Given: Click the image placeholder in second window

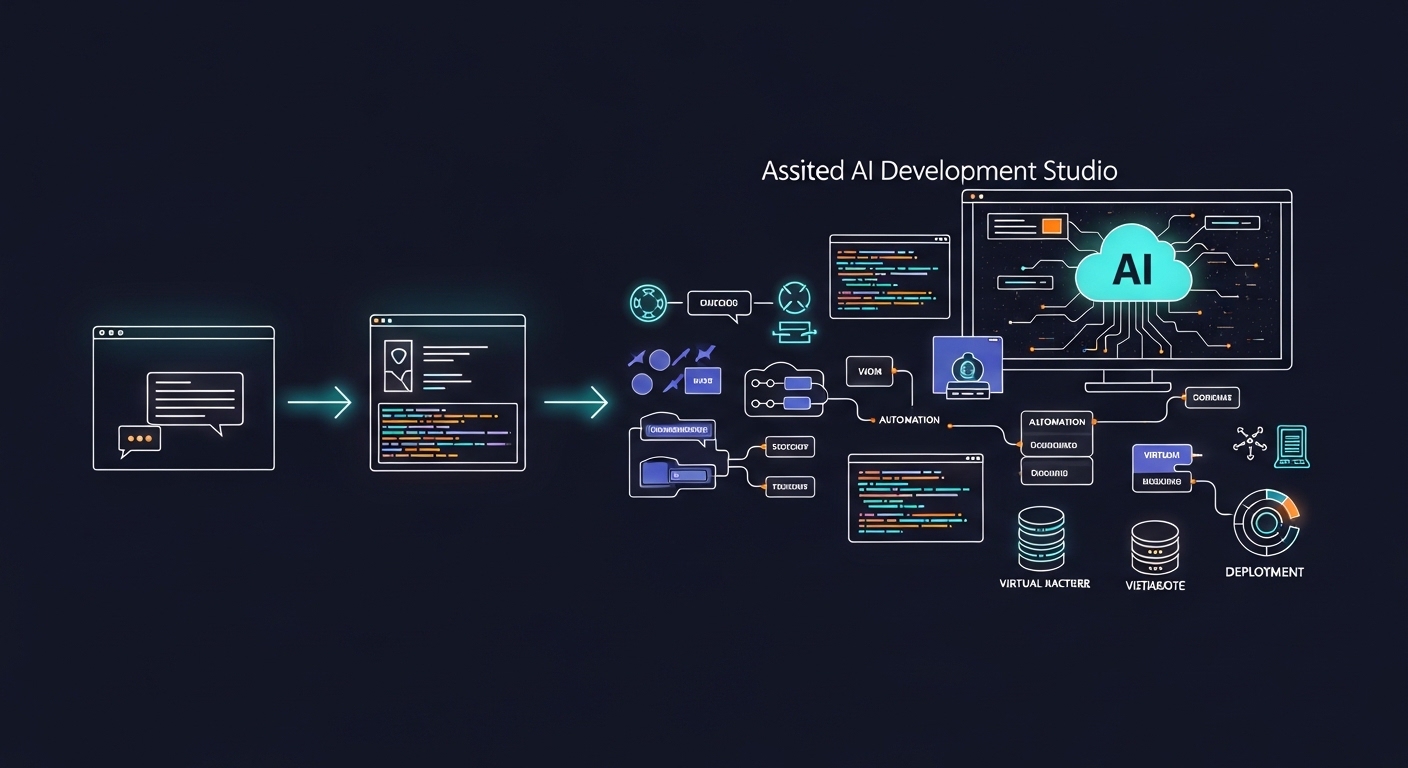Looking at the screenshot, I should pos(398,364).
